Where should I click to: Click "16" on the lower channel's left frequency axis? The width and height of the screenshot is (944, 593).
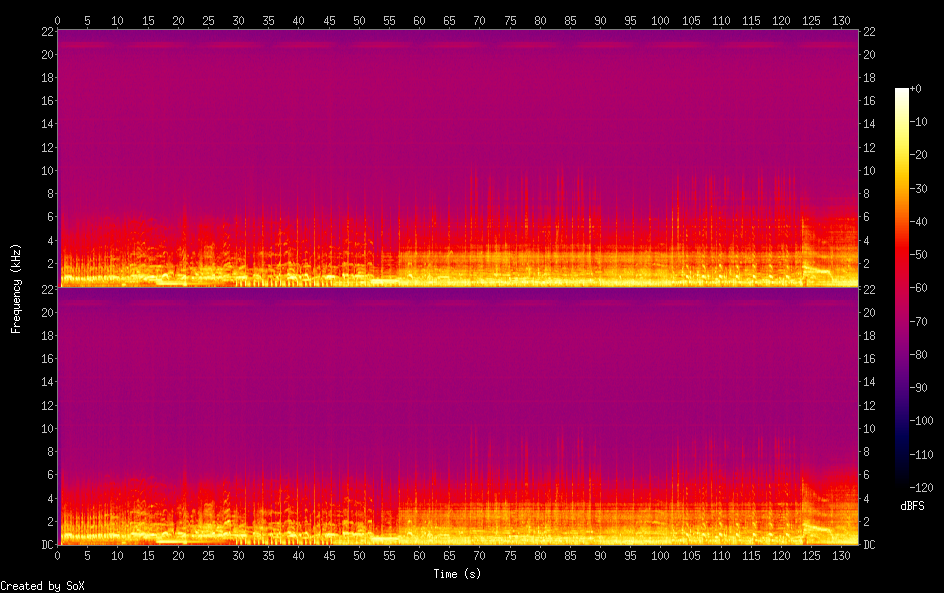[x=47, y=359]
